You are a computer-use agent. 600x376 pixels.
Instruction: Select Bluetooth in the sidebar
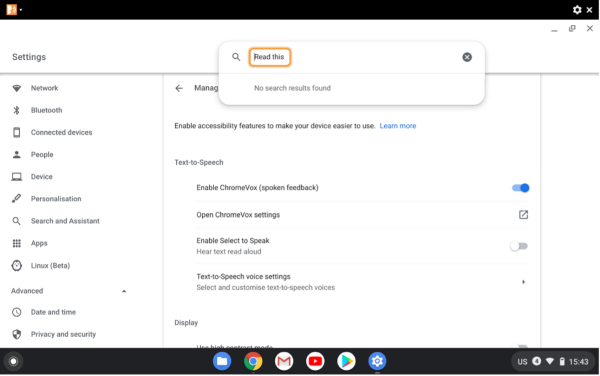click(x=46, y=111)
